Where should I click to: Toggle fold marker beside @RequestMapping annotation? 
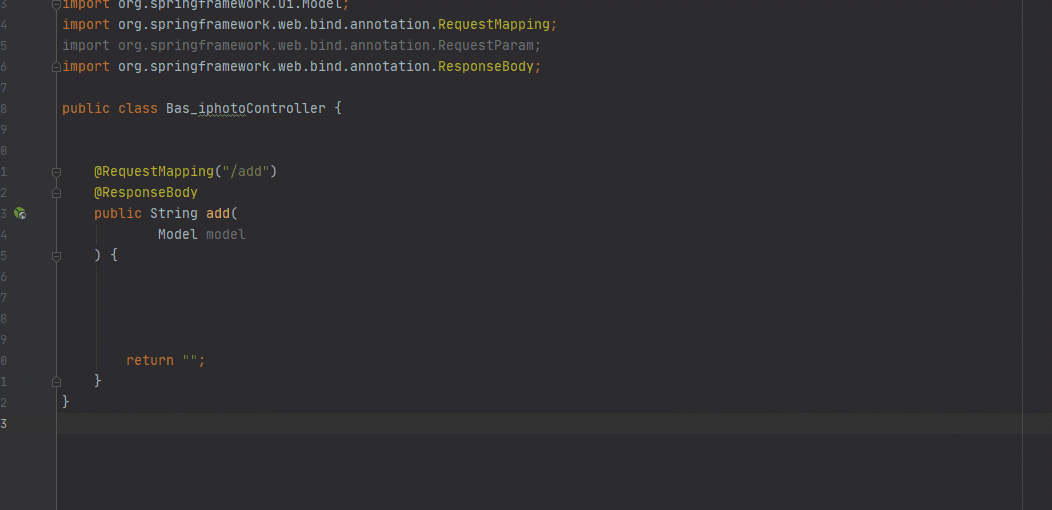click(x=56, y=172)
